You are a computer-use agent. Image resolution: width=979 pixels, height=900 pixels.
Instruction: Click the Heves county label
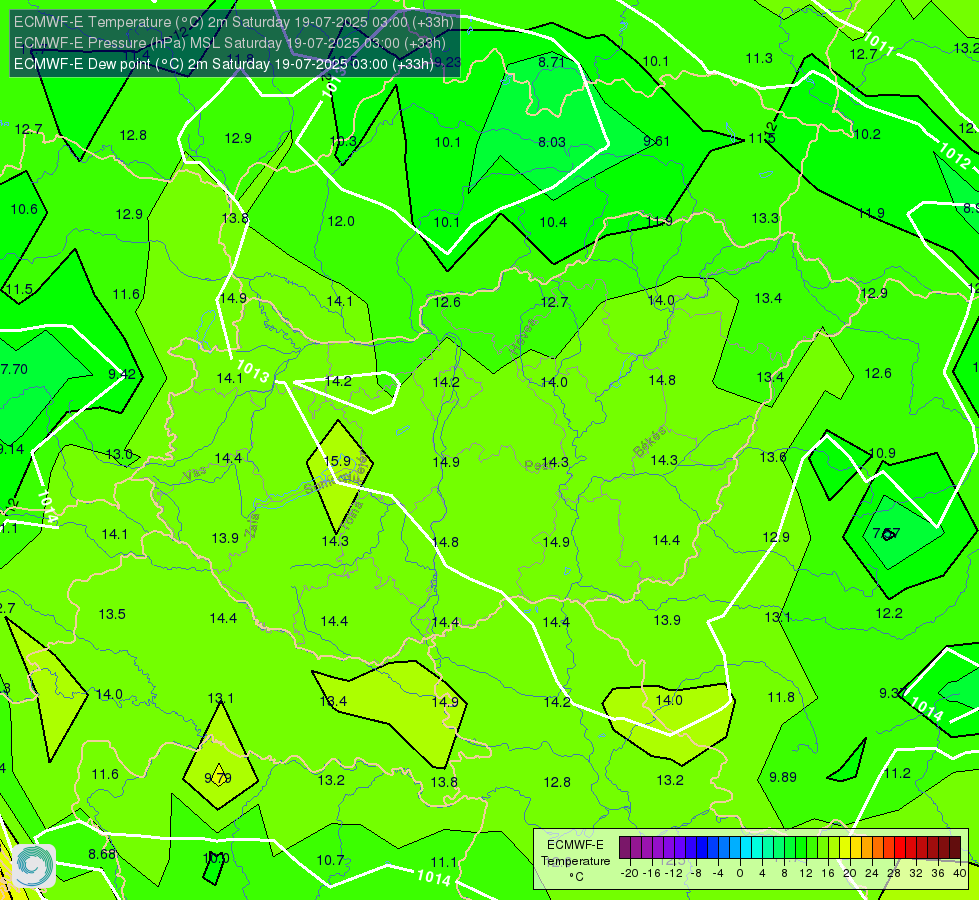(x=523, y=337)
